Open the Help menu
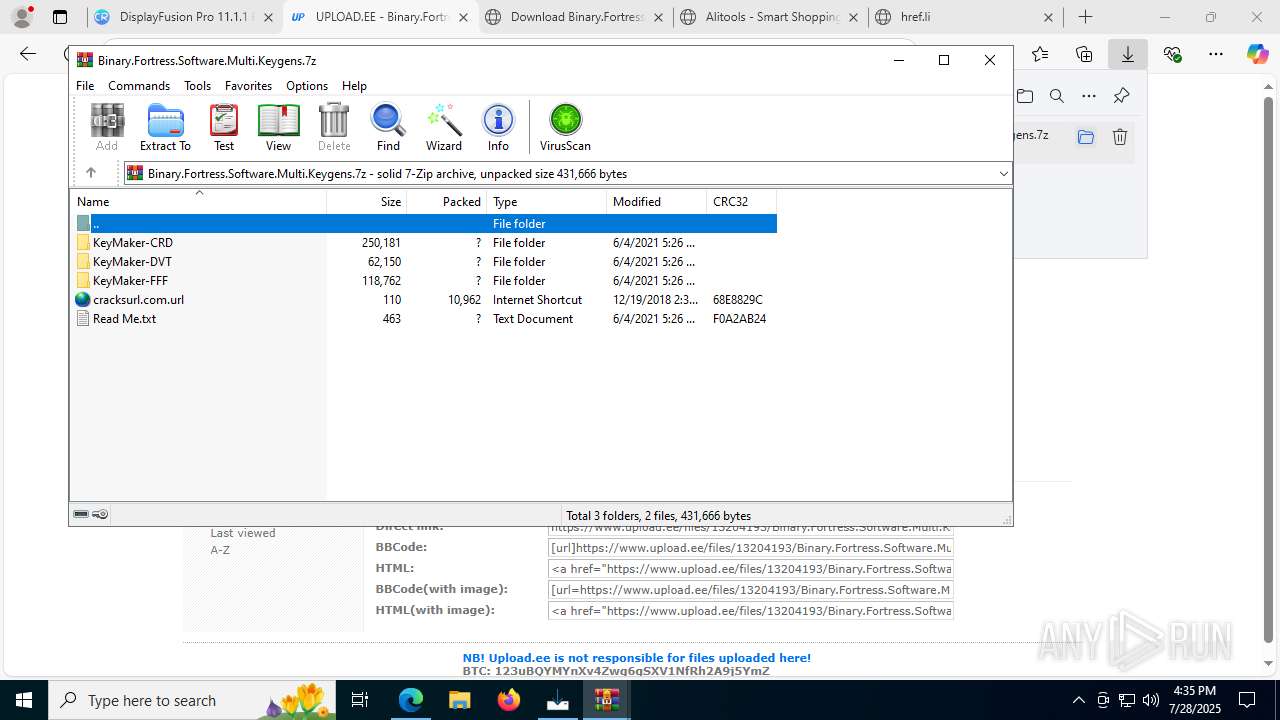This screenshot has height=720, width=1280. tap(354, 86)
